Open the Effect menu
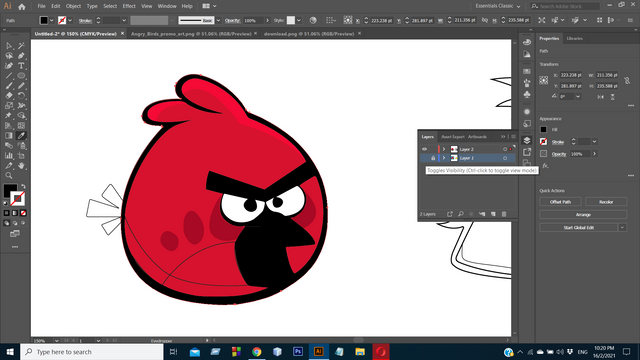The height and width of the screenshot is (360, 640). (129, 6)
